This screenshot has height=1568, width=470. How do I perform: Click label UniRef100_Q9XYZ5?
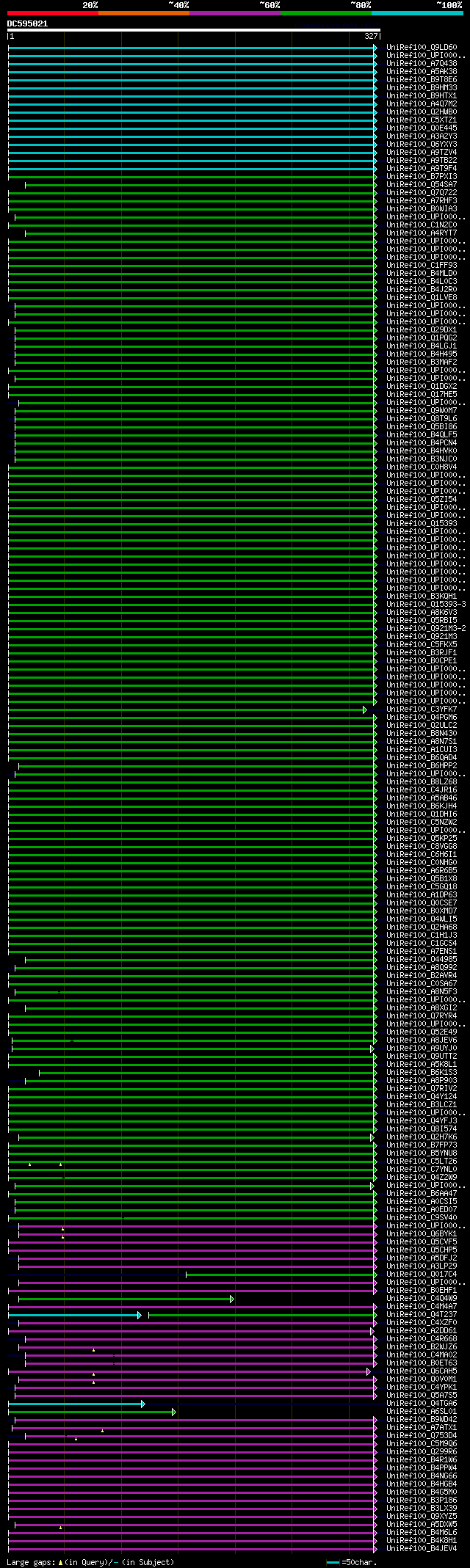tap(422, 1517)
